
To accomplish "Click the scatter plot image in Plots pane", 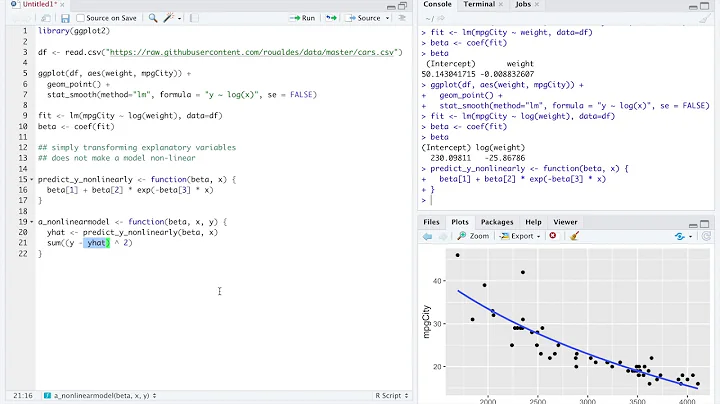I will click(566, 324).
